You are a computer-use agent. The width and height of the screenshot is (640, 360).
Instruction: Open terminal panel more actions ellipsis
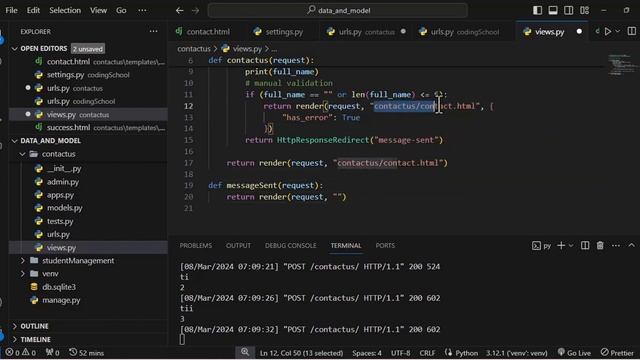coord(616,245)
